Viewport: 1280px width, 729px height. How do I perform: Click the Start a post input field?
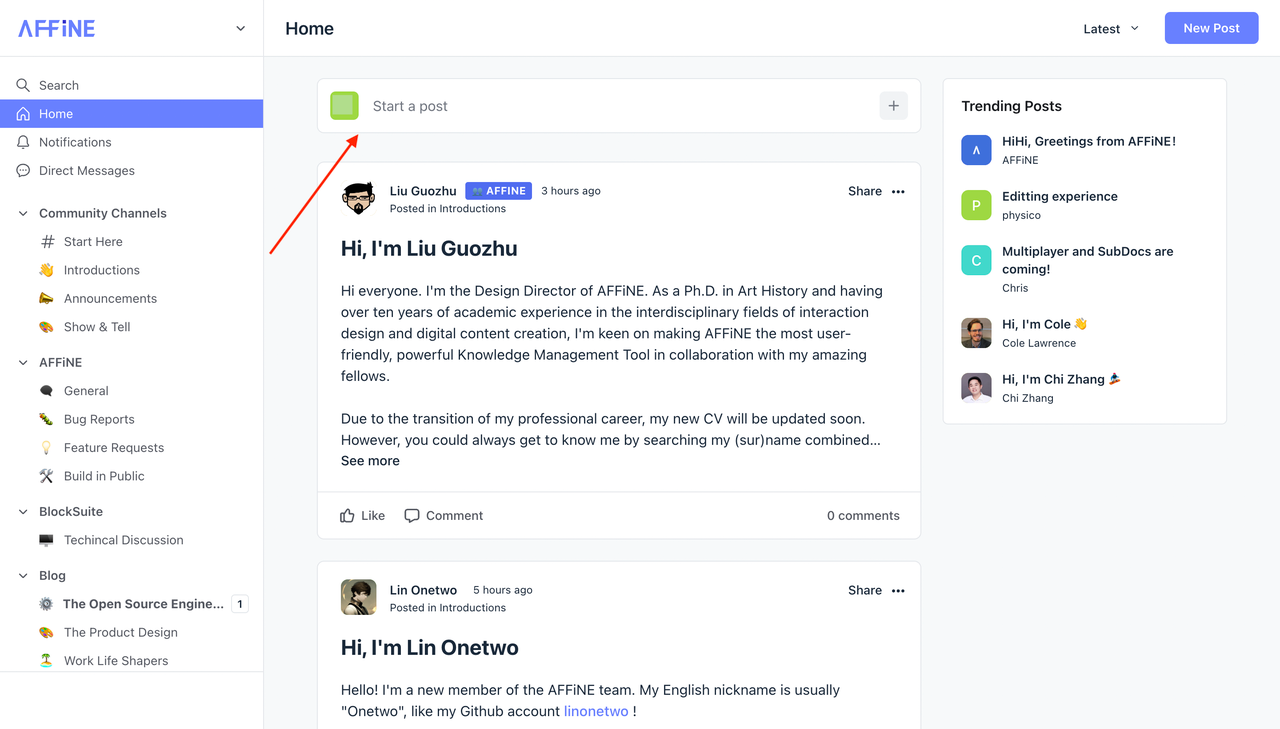619,106
